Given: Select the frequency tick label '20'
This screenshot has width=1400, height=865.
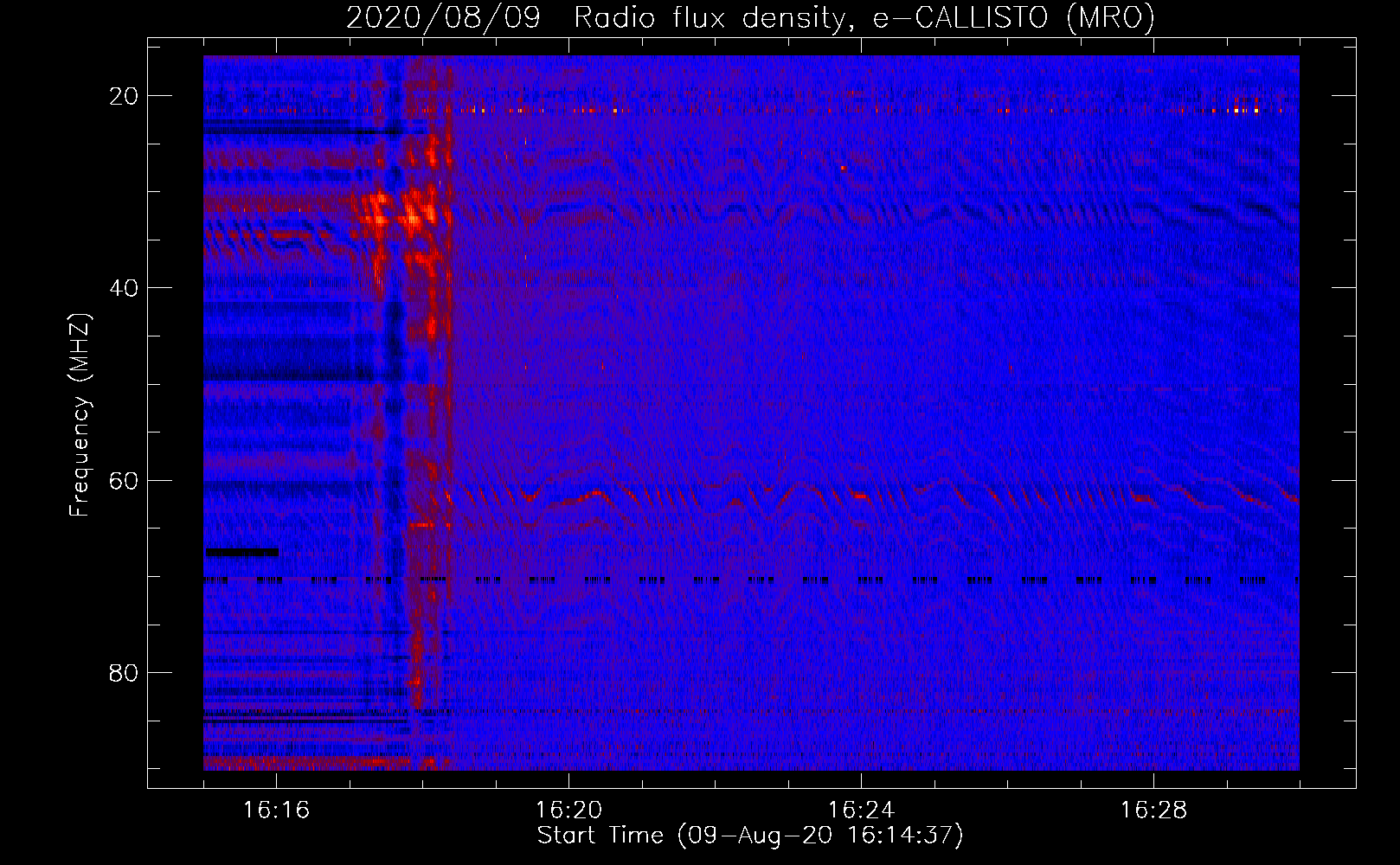Looking at the screenshot, I should (124, 96).
